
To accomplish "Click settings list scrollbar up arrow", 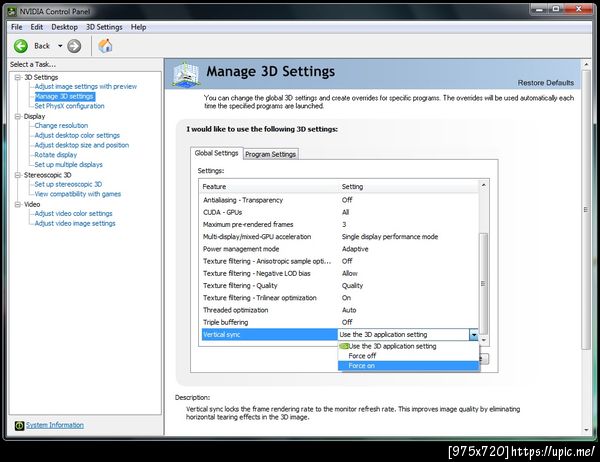I will (483, 185).
